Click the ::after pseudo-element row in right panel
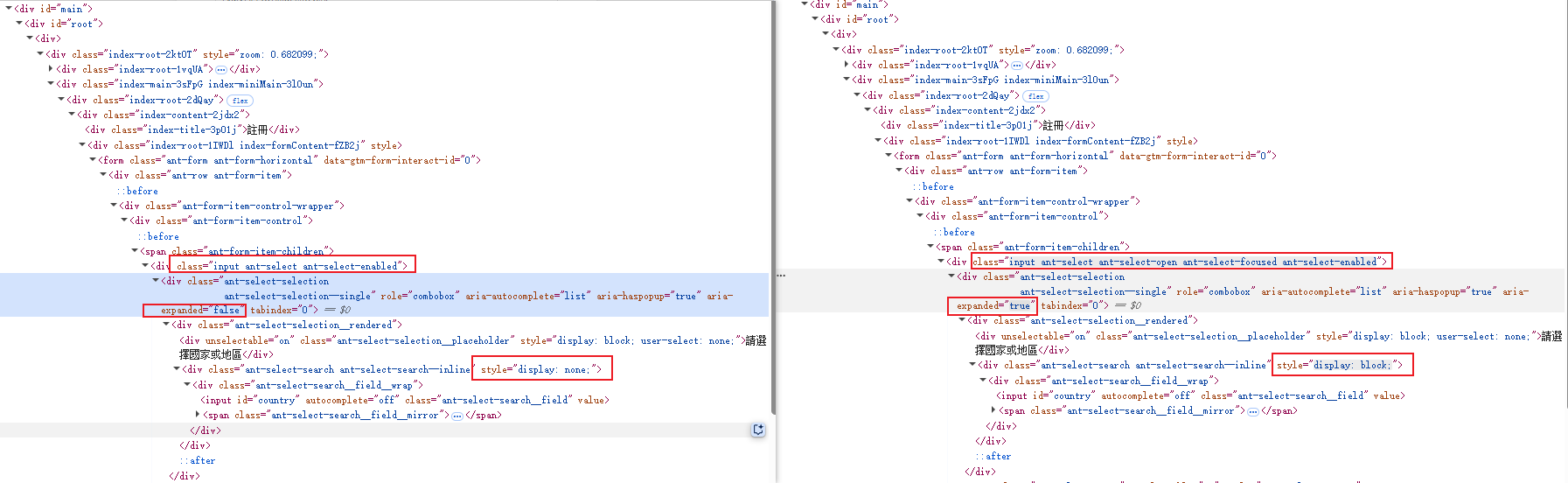Viewport: 1568px width, 483px height. (x=993, y=456)
